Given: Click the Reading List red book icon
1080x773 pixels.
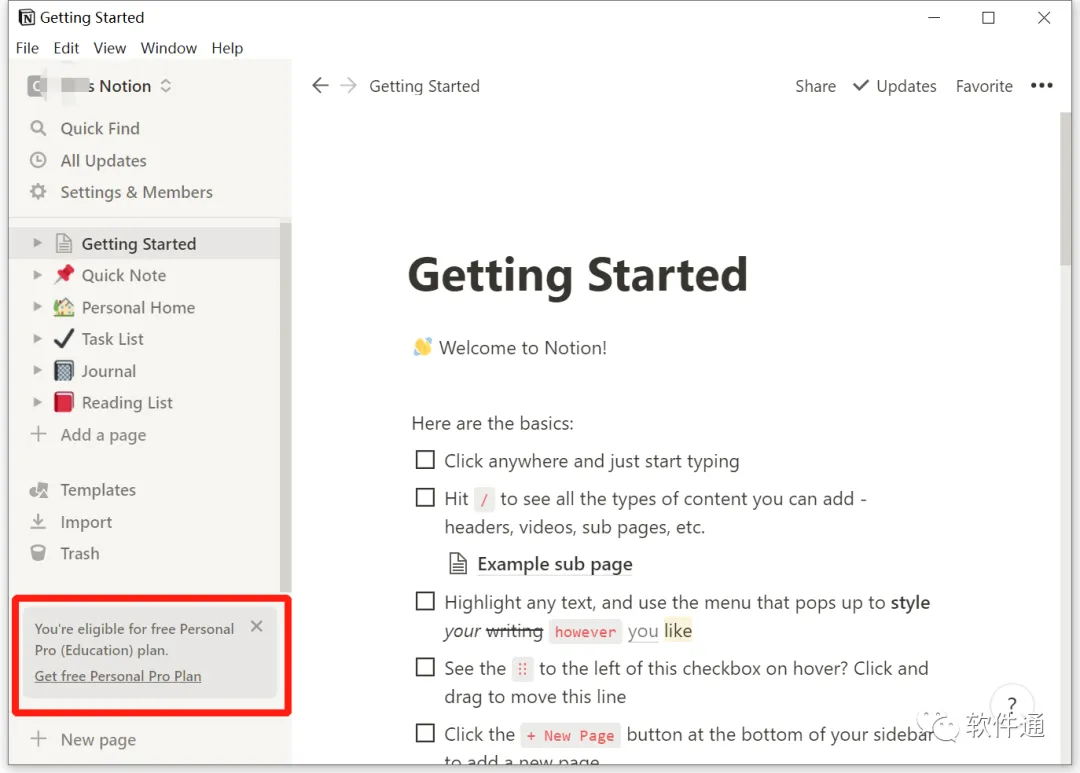Looking at the screenshot, I should pos(64,402).
